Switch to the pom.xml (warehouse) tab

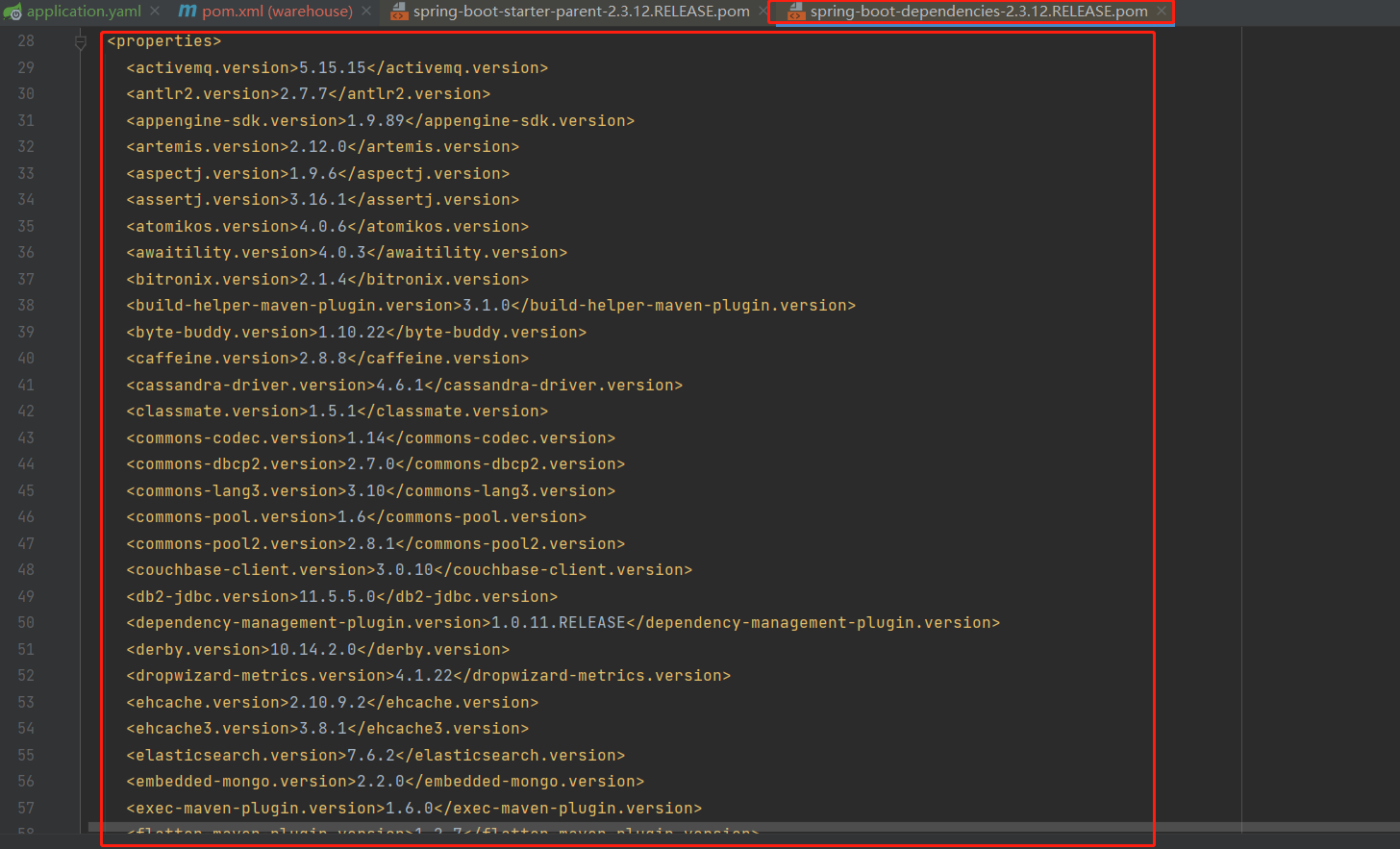tap(277, 12)
